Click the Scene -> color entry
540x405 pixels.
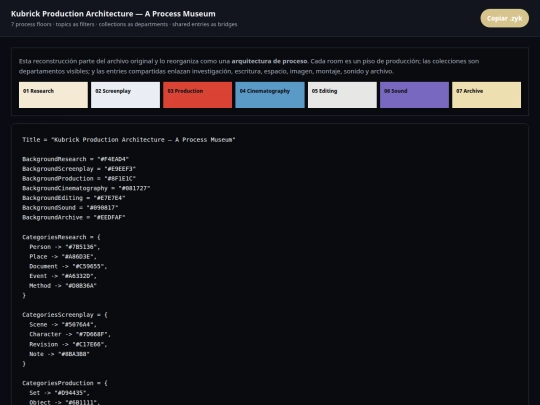click(x=63, y=324)
